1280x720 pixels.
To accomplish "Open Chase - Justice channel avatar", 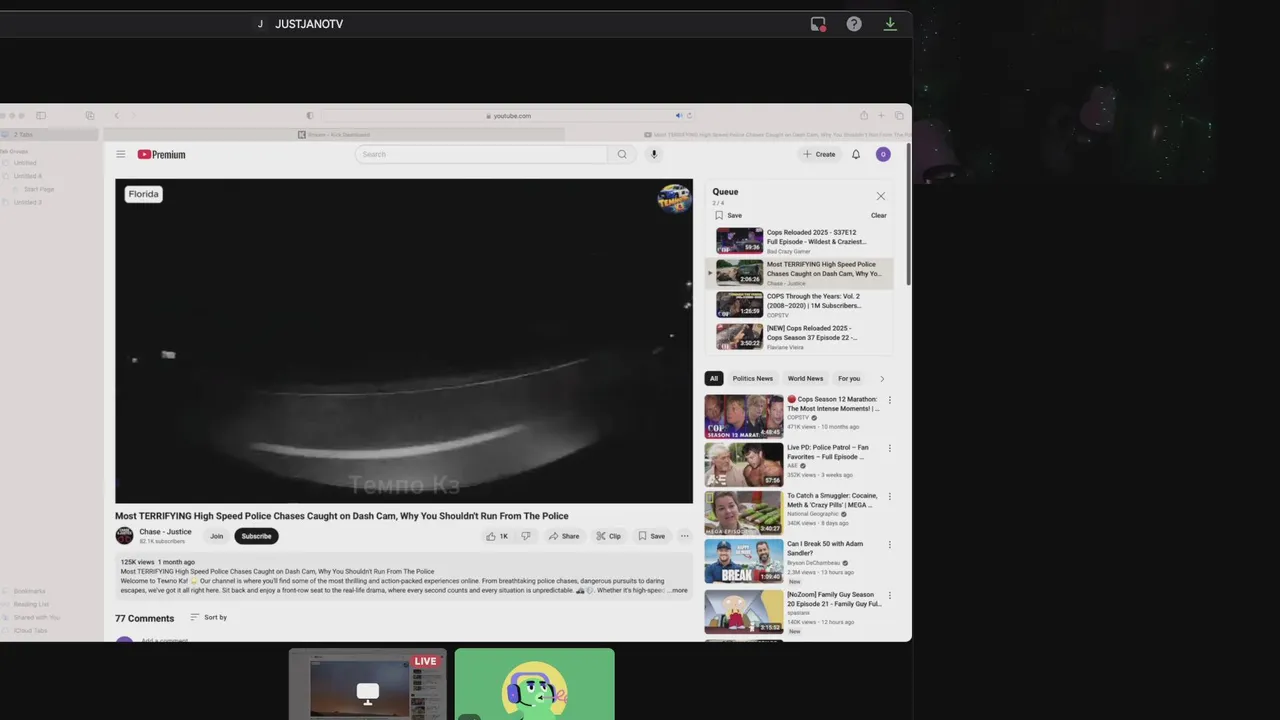I will (x=124, y=536).
